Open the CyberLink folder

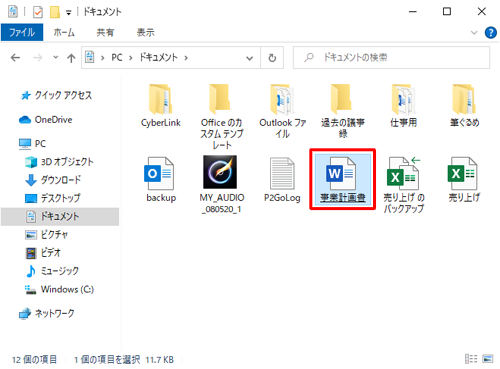[161, 106]
